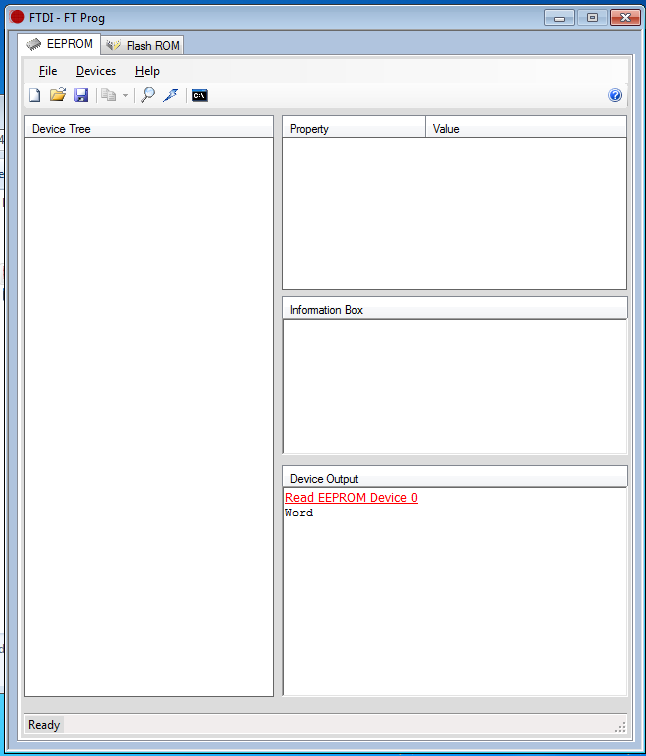Open the Devices menu
646x756 pixels.
[96, 71]
